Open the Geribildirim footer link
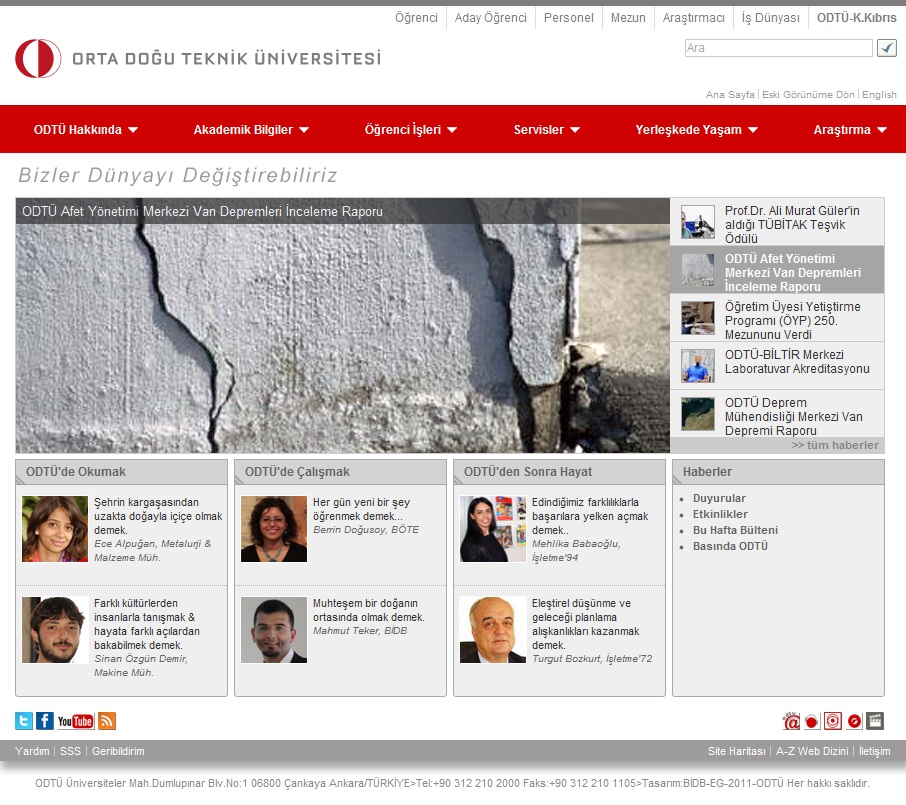The height and width of the screenshot is (805, 906). click(118, 751)
